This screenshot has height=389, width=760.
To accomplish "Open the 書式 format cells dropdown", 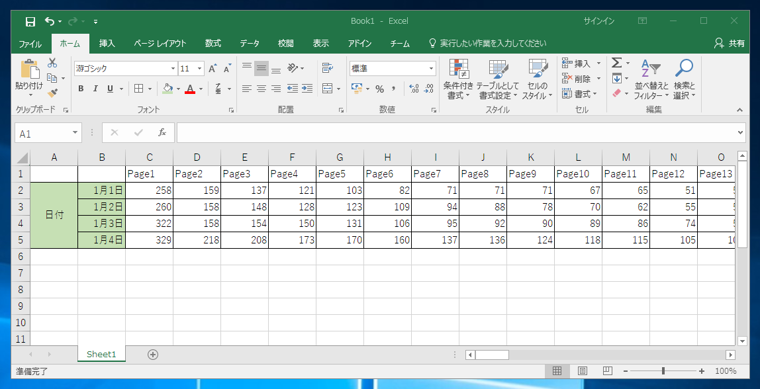I will tap(580, 93).
